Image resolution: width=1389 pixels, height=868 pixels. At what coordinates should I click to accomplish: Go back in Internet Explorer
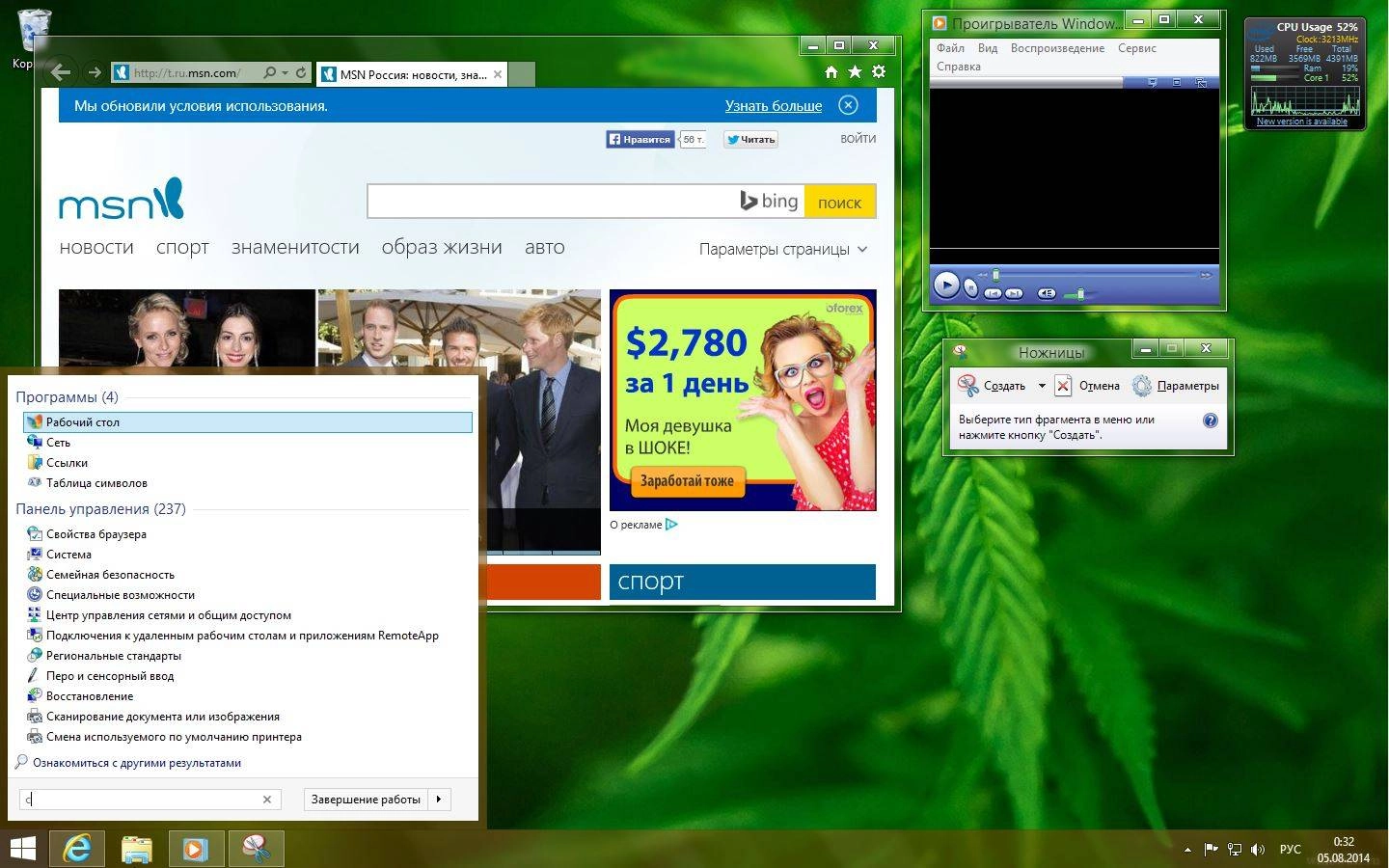tap(61, 71)
